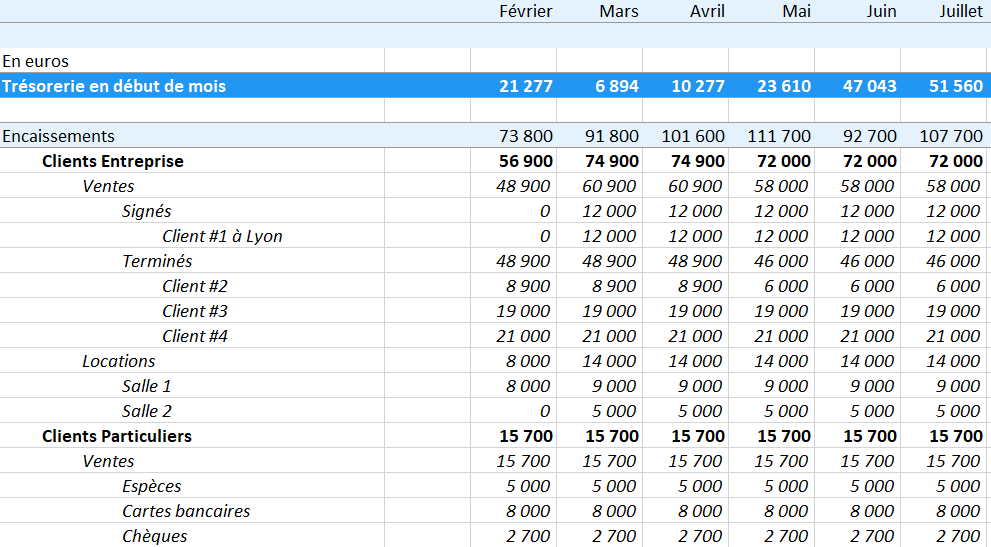Click Encaissements value 91 800 for Mars
Image resolution: width=991 pixels, height=547 pixels.
[x=612, y=136]
